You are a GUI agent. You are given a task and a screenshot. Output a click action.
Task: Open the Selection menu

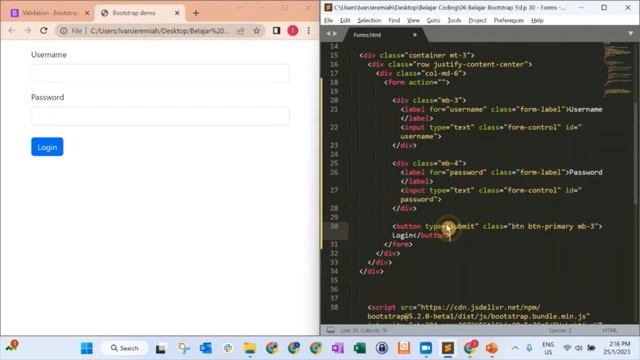(369, 20)
